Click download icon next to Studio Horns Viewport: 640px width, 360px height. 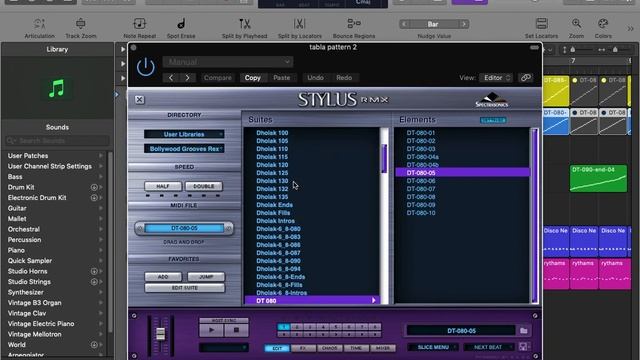click(x=94, y=271)
